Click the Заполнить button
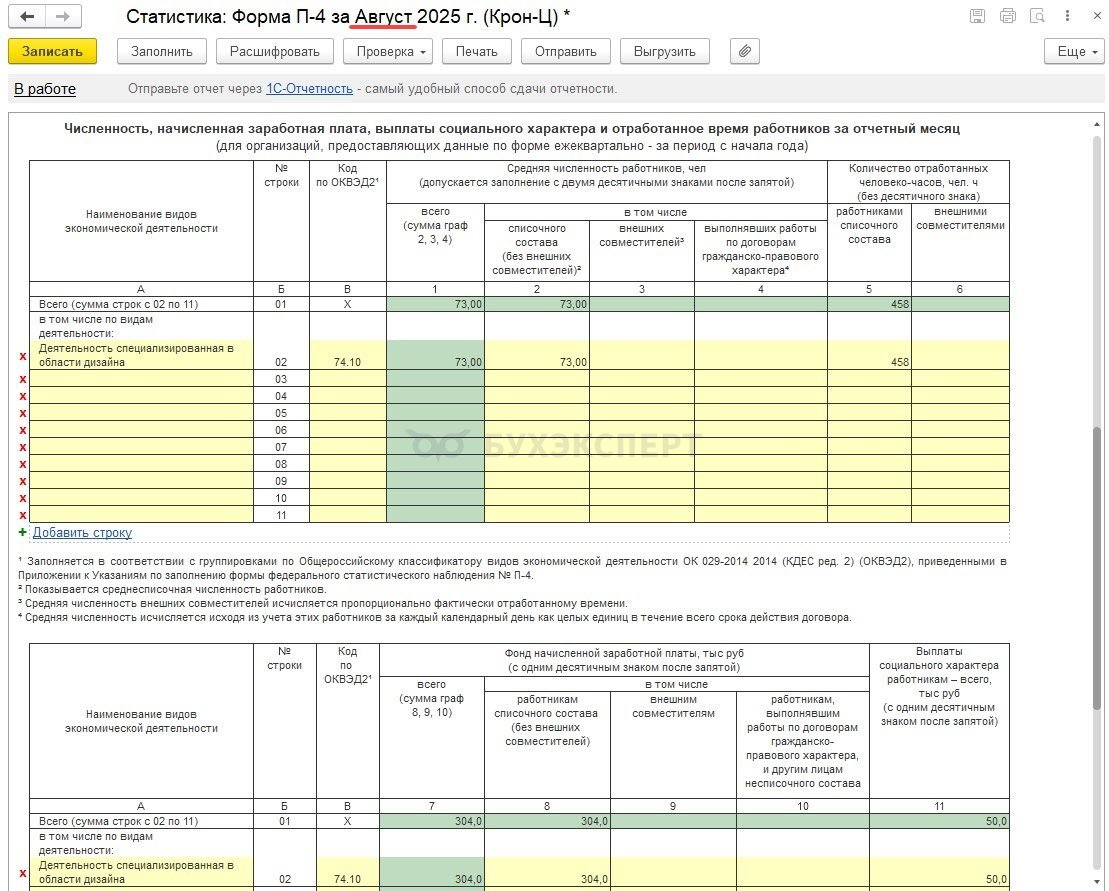1109x891 pixels. pos(161,51)
